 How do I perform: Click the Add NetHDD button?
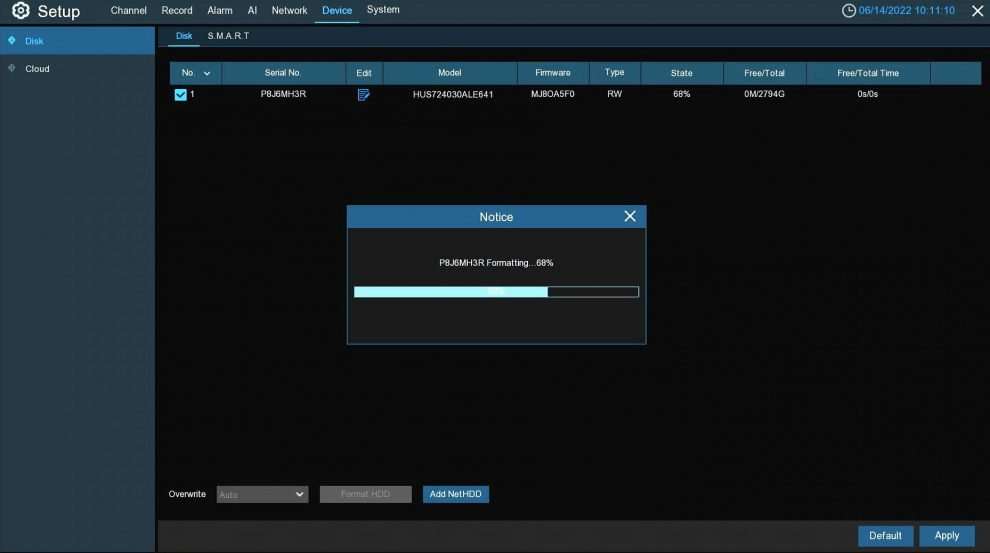click(456, 494)
